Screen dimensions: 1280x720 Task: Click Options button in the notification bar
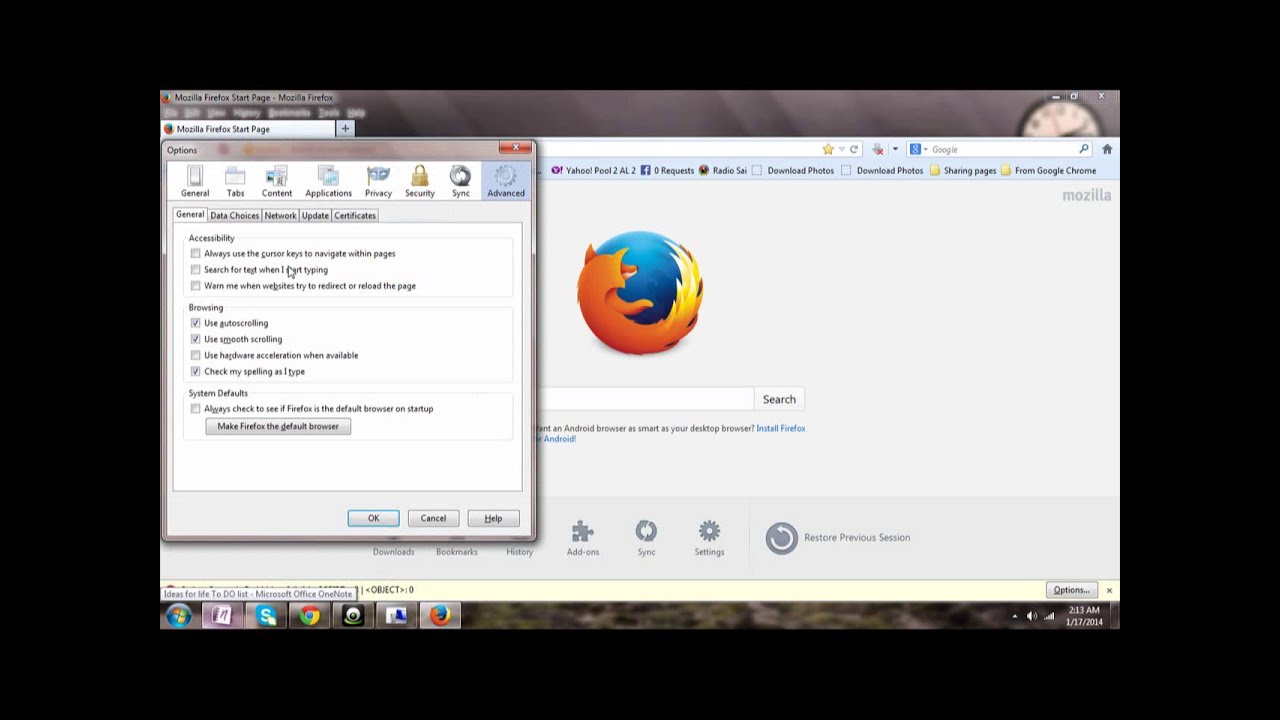[x=1071, y=590]
